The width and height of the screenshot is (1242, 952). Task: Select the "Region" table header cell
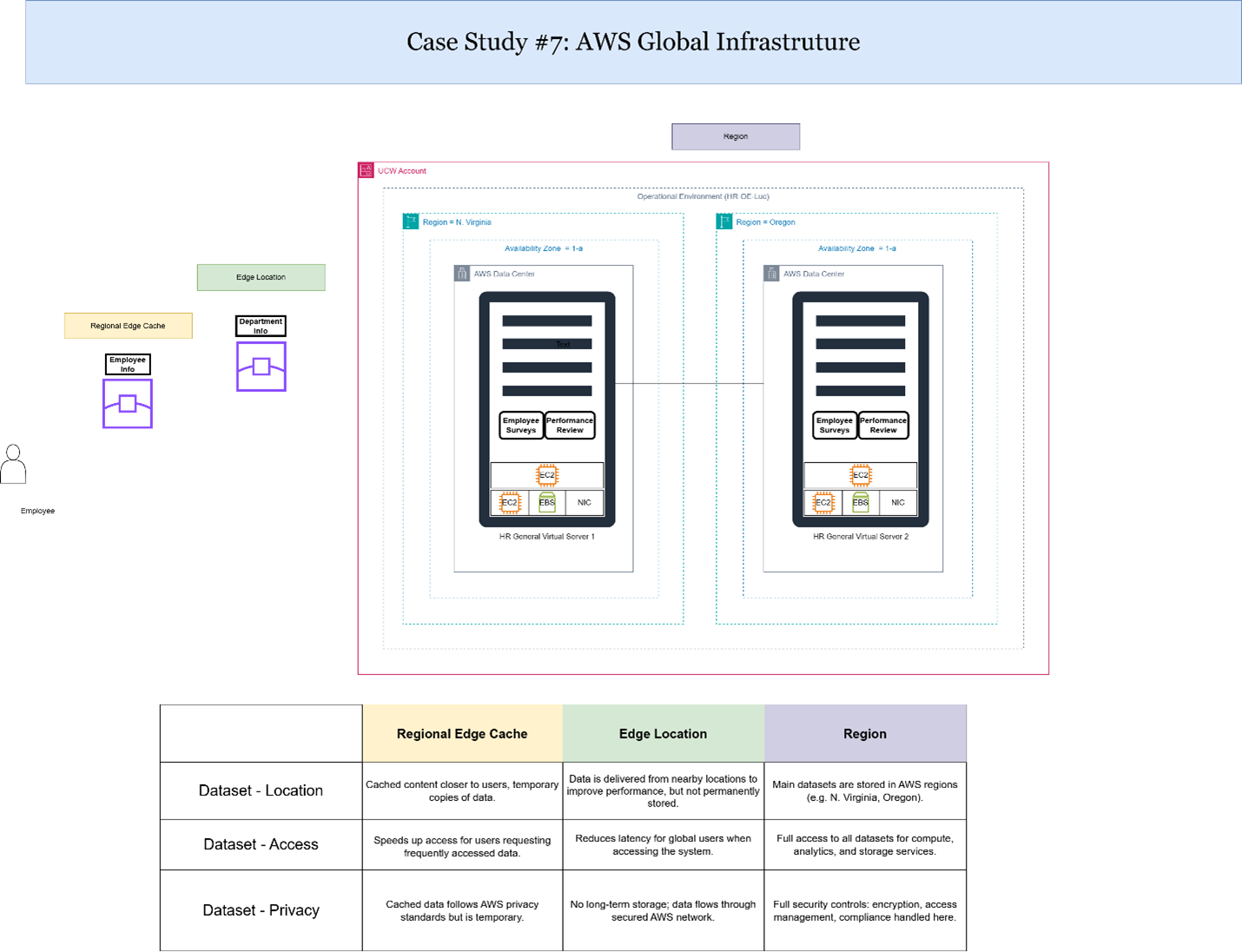[x=865, y=734]
